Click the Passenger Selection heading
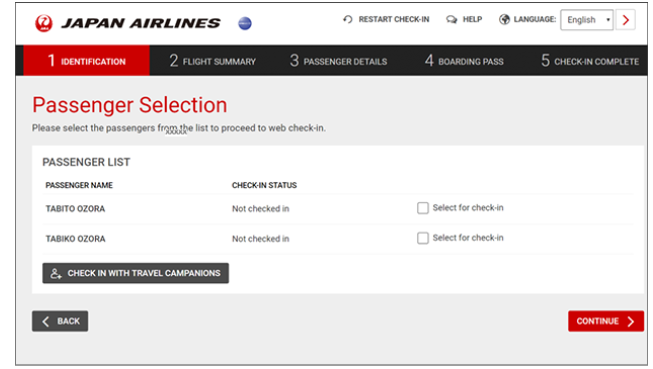 130,105
